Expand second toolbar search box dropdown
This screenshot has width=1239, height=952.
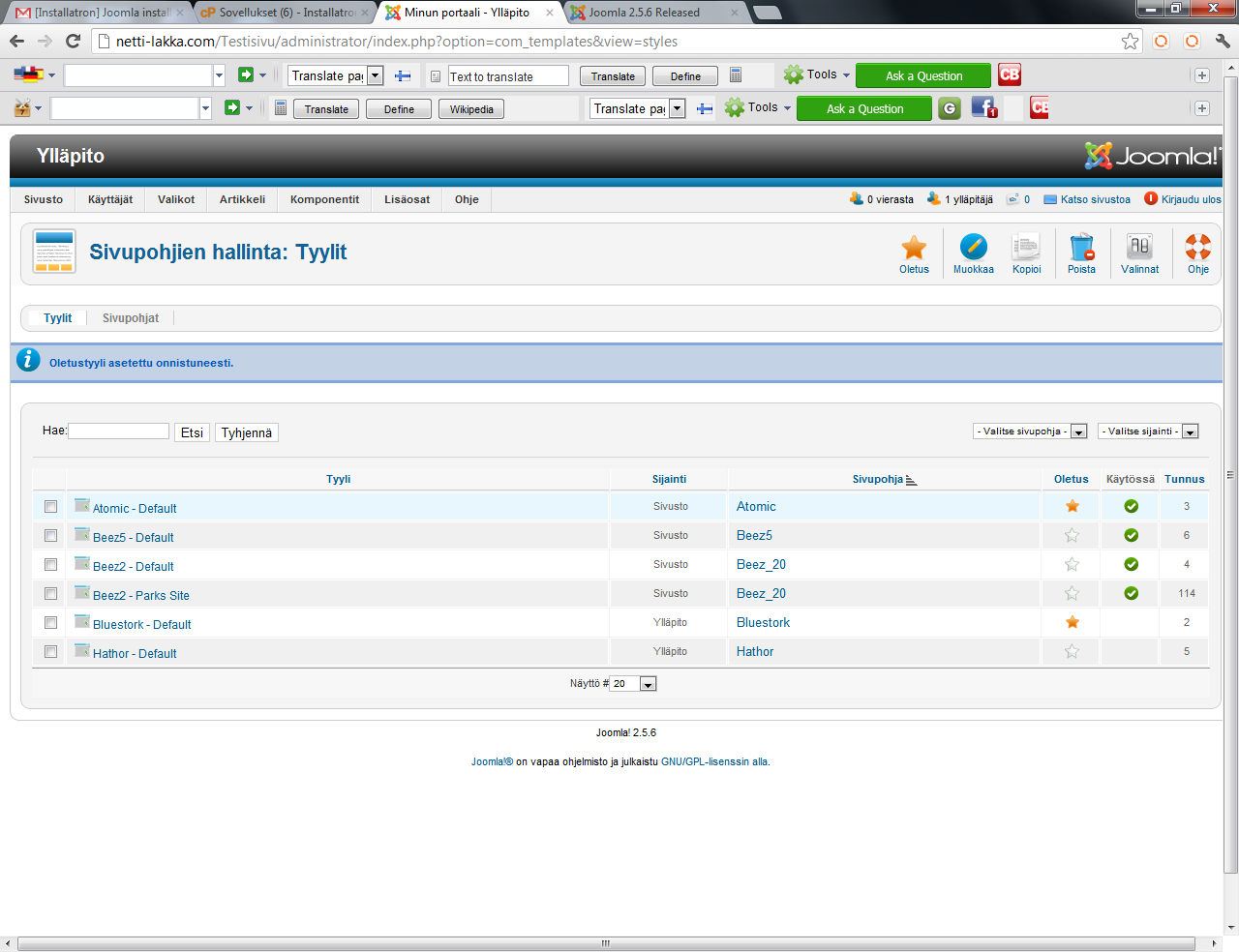(205, 108)
